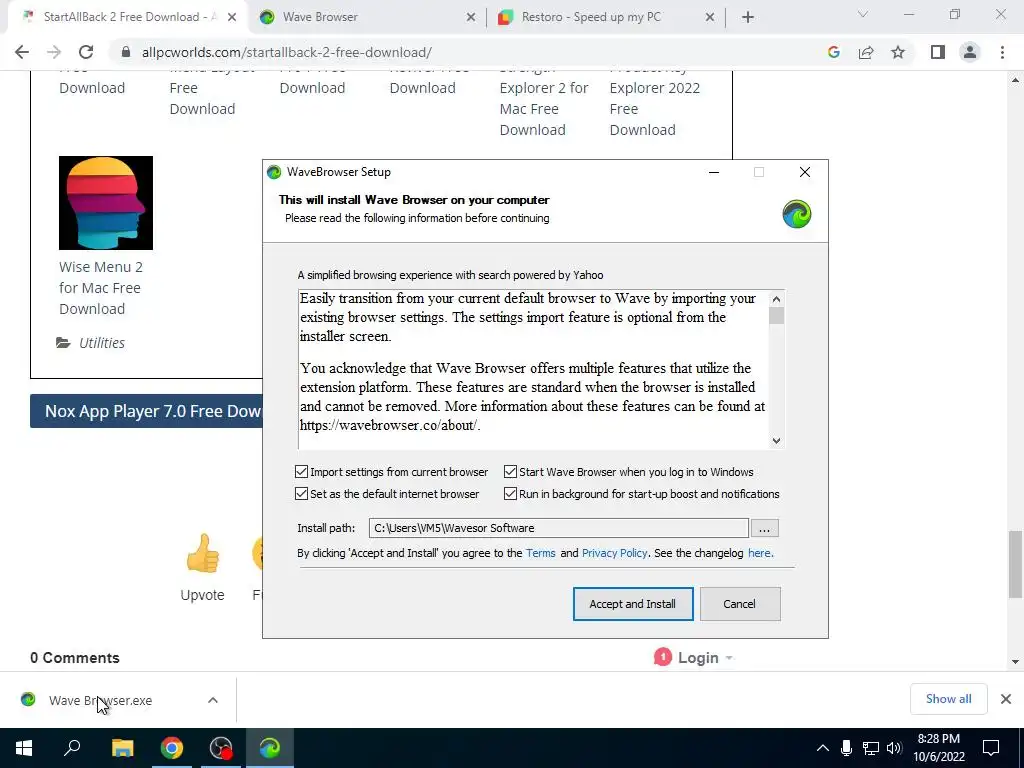The image size is (1024, 768).
Task: Click the license text scrollbar thumb
Action: tap(776, 316)
